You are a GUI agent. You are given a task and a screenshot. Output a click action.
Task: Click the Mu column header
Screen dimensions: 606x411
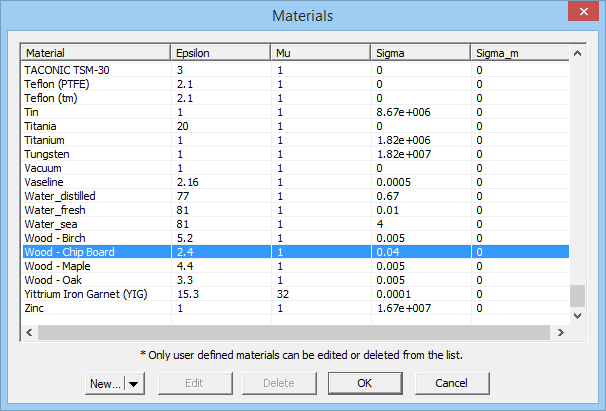pyautogui.click(x=319, y=52)
